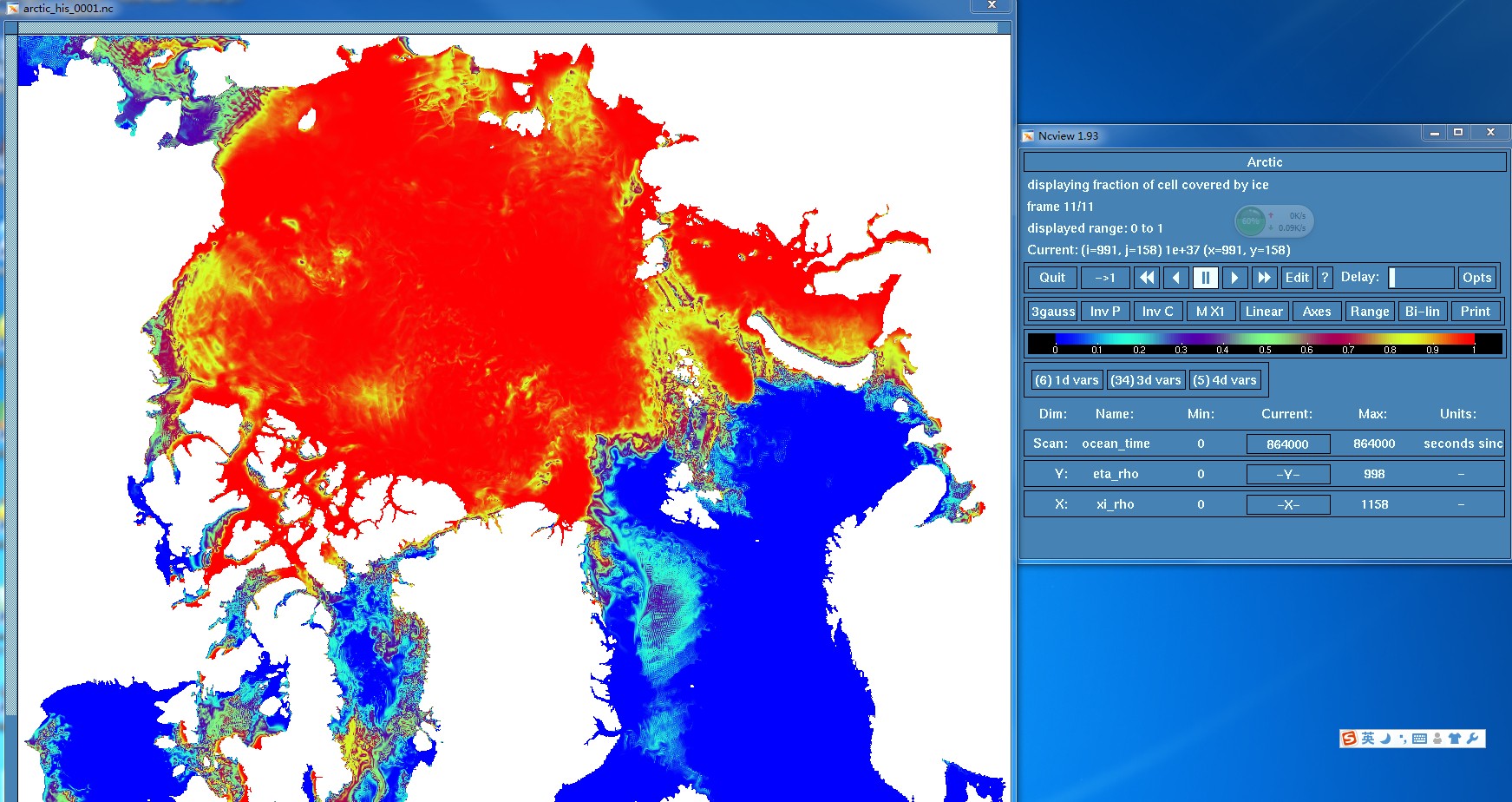Click the Quit button
Viewport: 1512px width, 802px height.
[x=1052, y=278]
